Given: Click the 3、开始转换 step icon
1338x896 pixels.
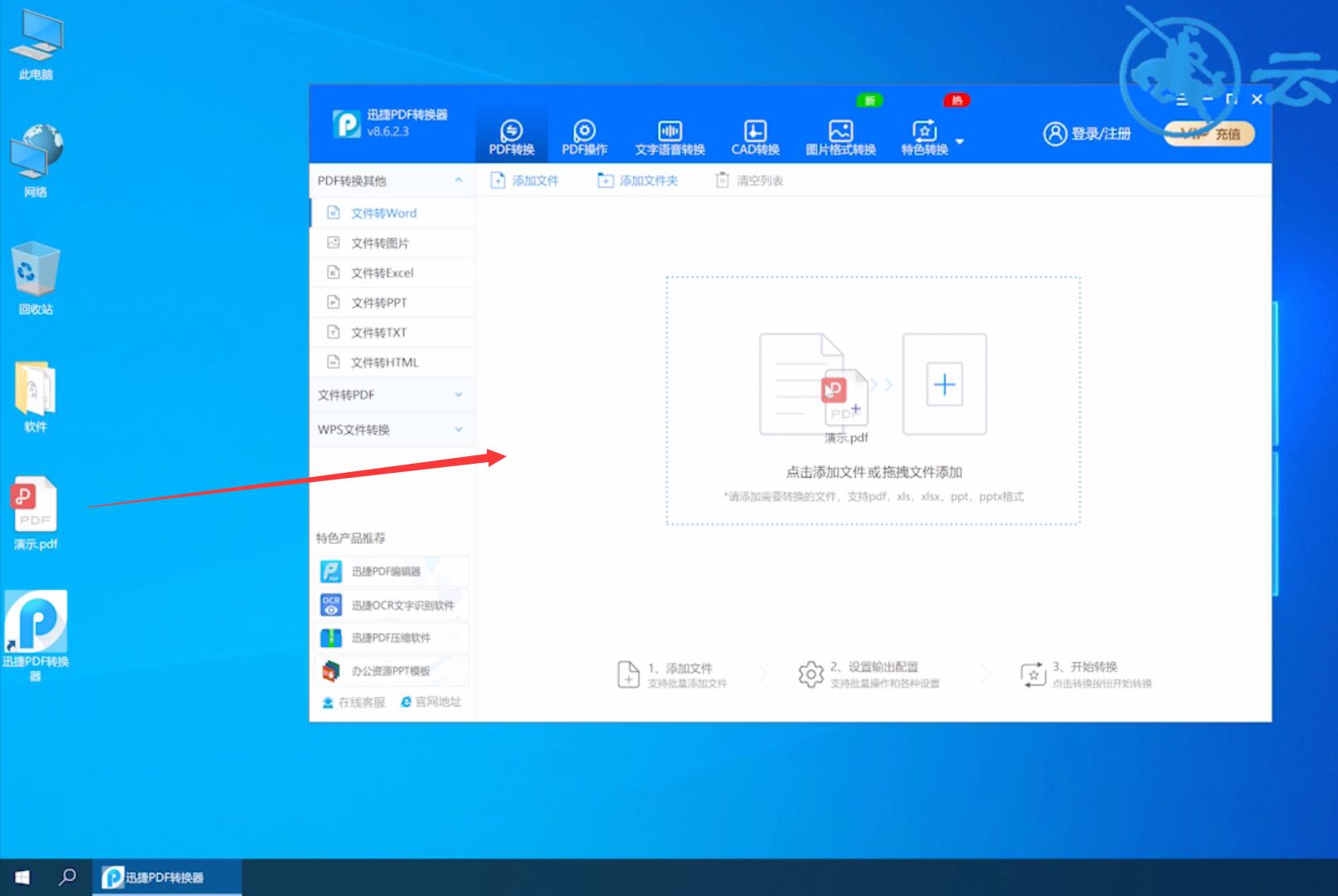Looking at the screenshot, I should pyautogui.click(x=1033, y=674).
